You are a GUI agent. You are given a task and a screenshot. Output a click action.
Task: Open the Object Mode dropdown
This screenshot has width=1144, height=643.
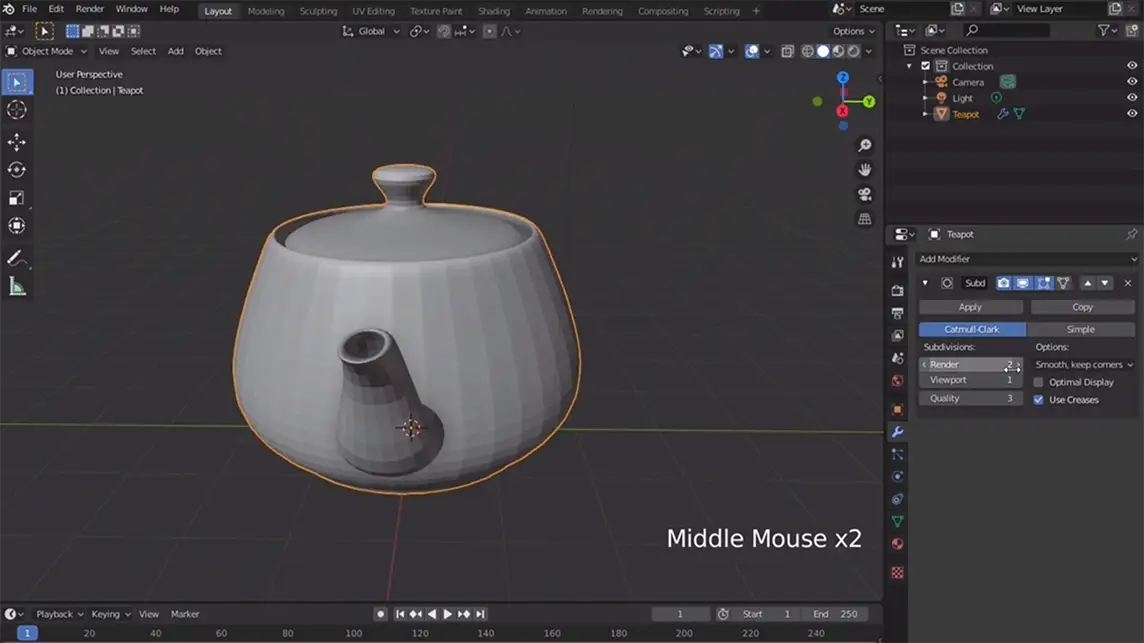point(47,51)
